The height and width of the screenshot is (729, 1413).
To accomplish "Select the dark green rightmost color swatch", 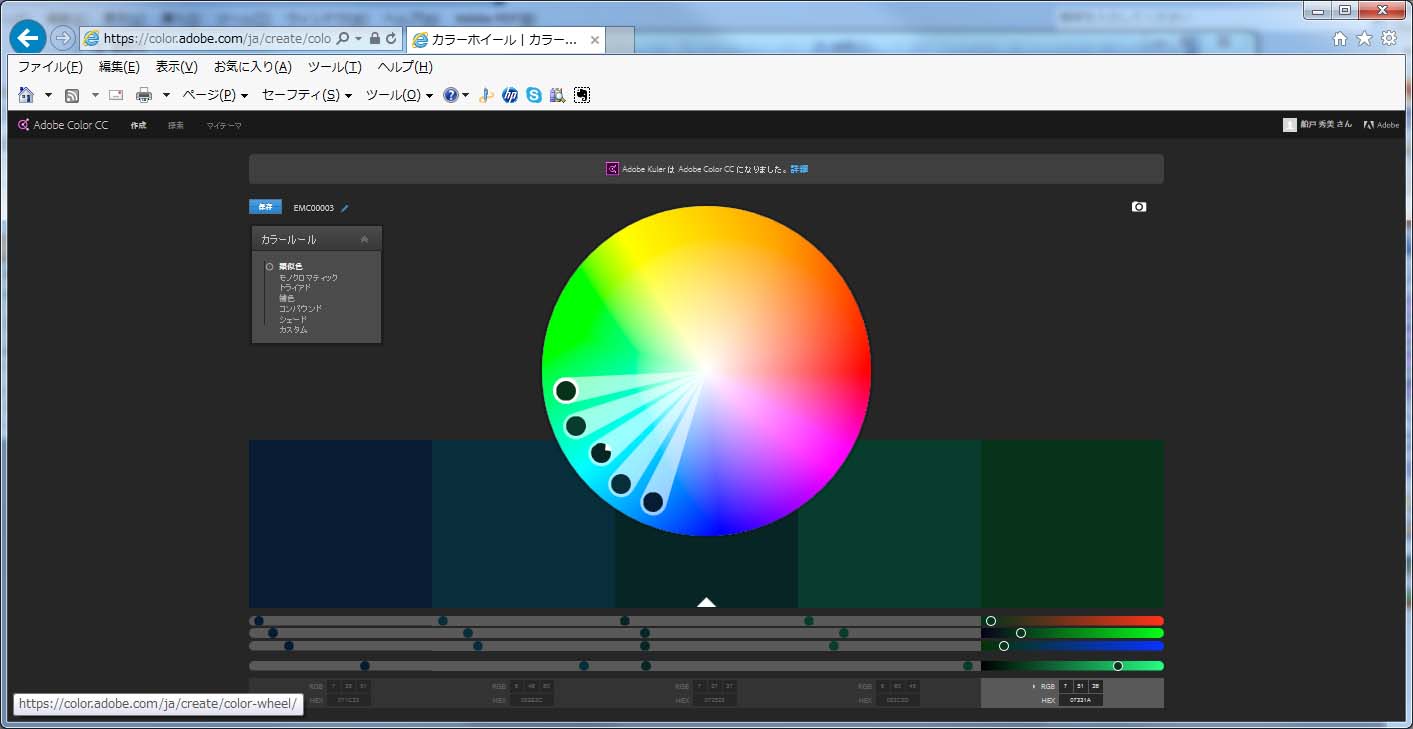I will 1072,524.
